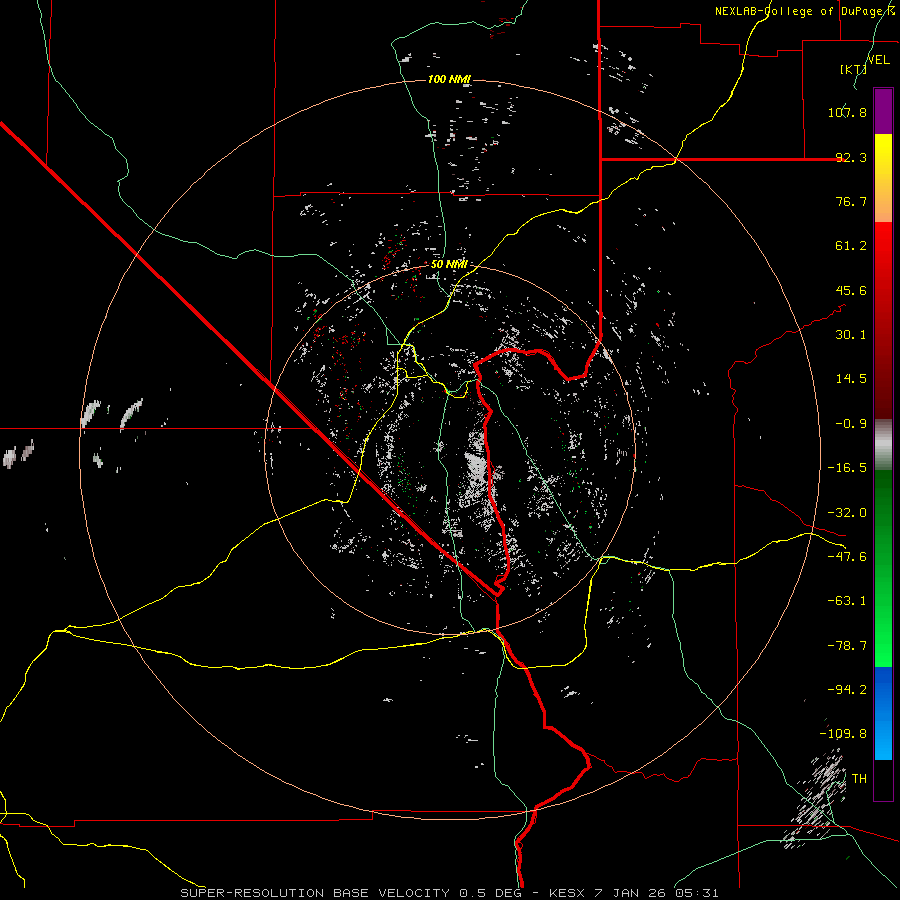The image size is (900, 900).
Task: Click the yellow-orange segment of the color bar
Action: pos(883,178)
